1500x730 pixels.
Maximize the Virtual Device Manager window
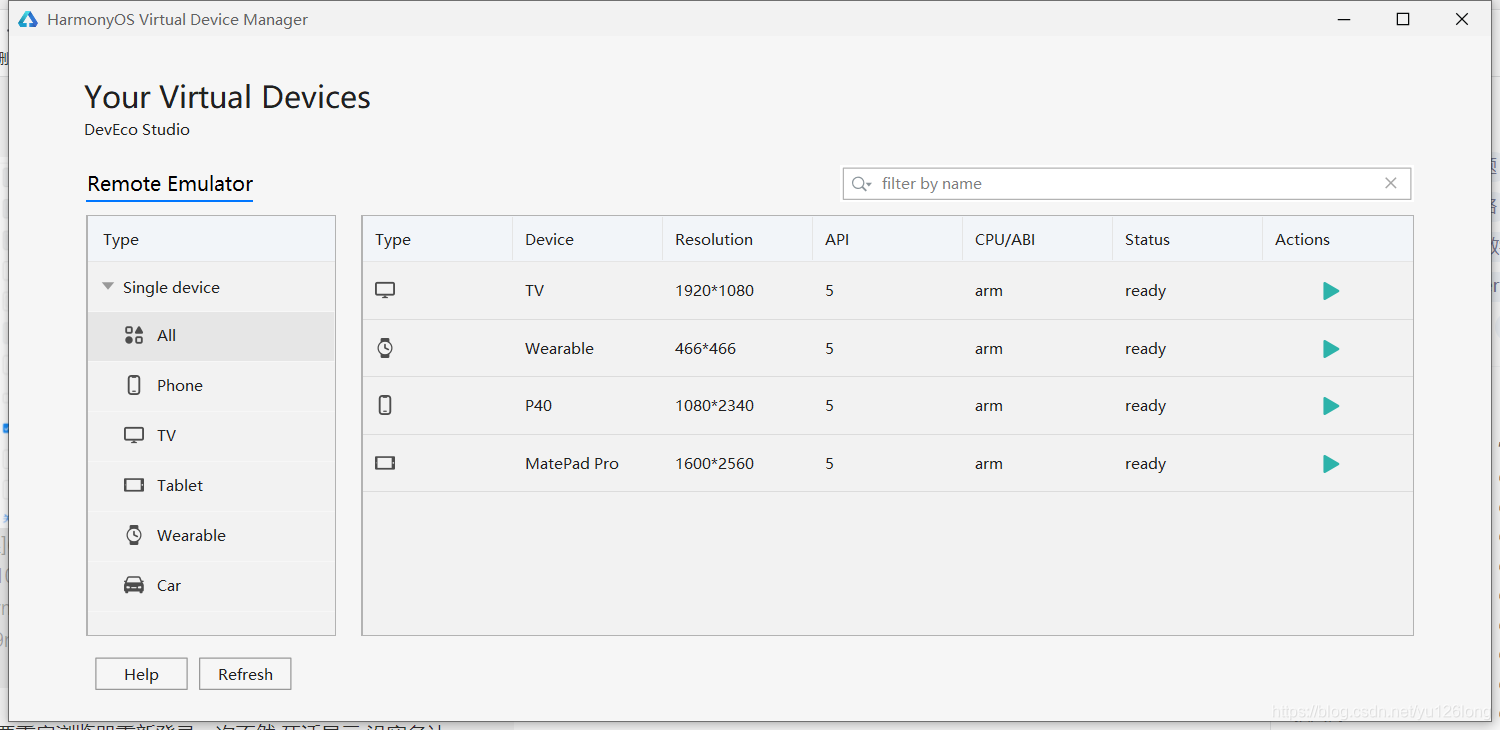(1403, 19)
